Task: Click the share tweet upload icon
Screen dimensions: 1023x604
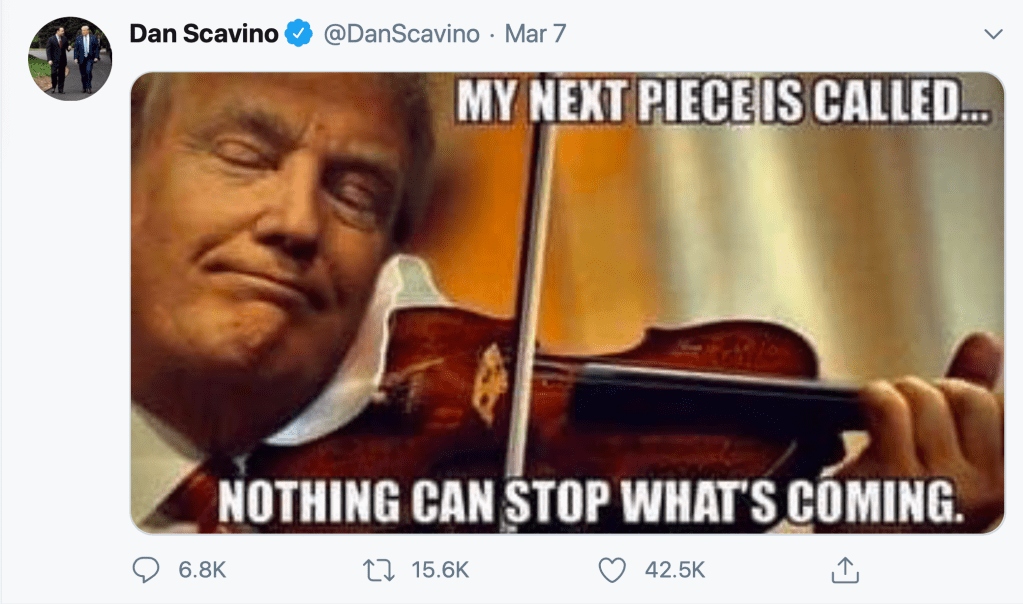Action: tap(845, 570)
